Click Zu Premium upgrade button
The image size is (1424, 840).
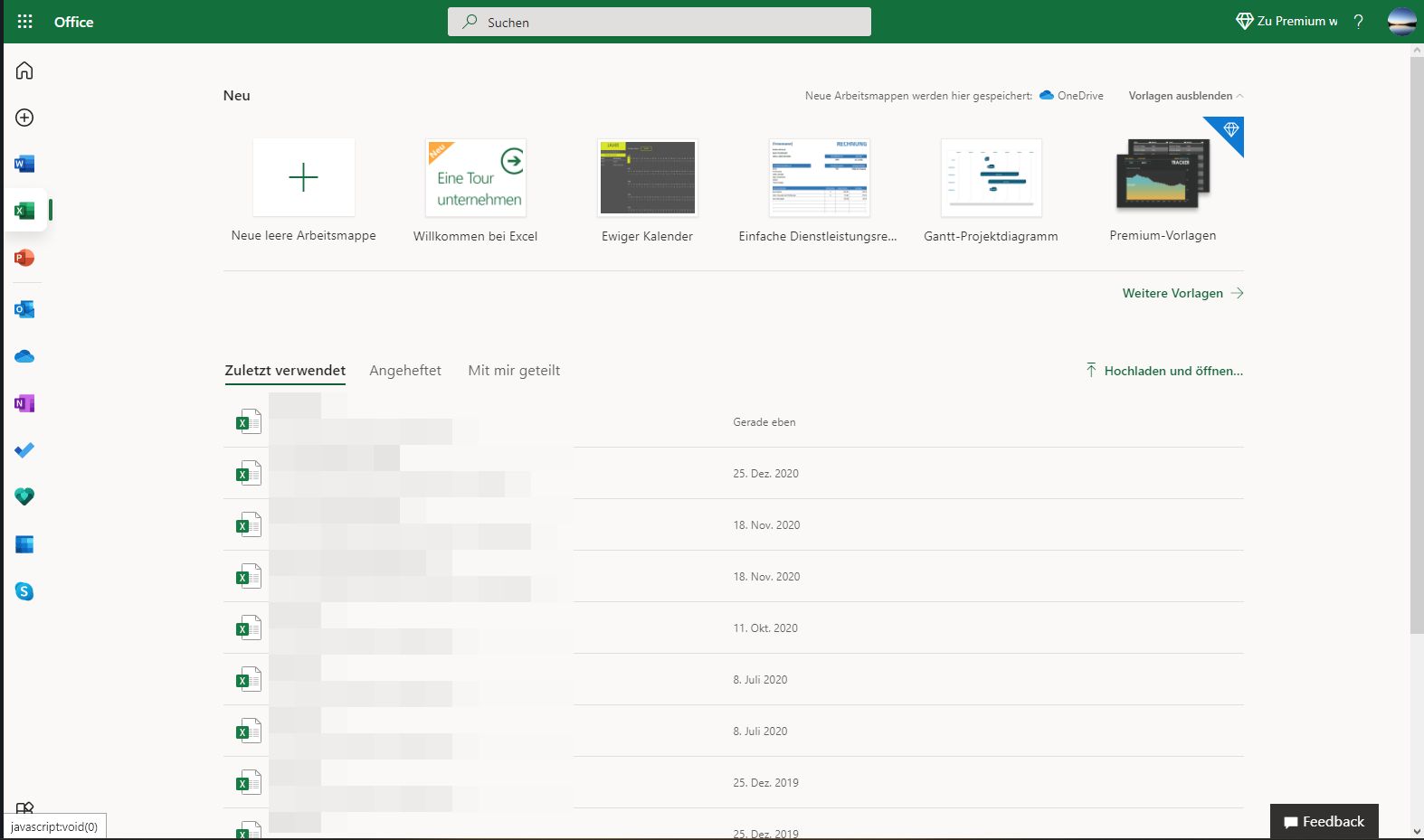click(x=1286, y=21)
